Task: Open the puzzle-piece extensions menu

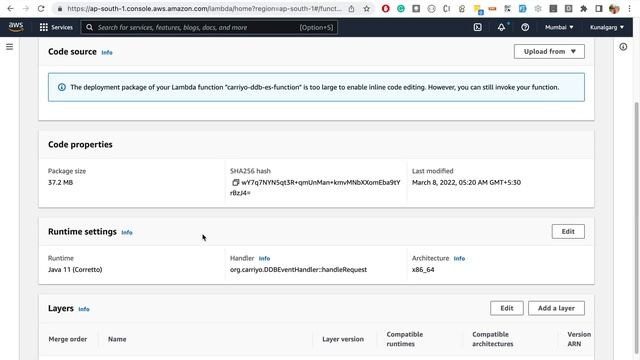Action: click(584, 9)
